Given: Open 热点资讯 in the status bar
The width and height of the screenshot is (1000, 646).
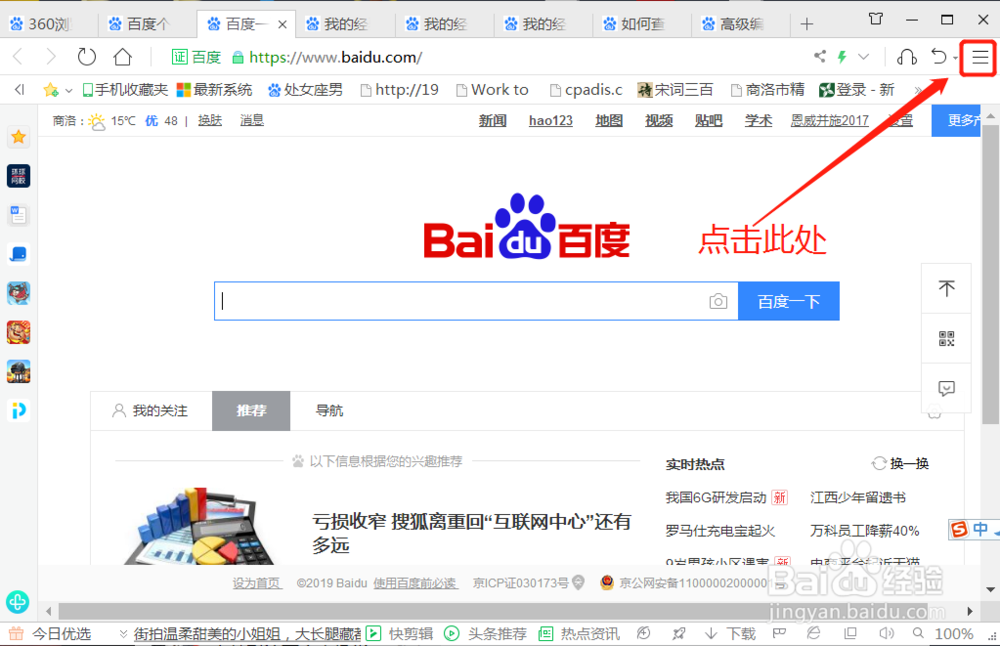Looking at the screenshot, I should (578, 634).
